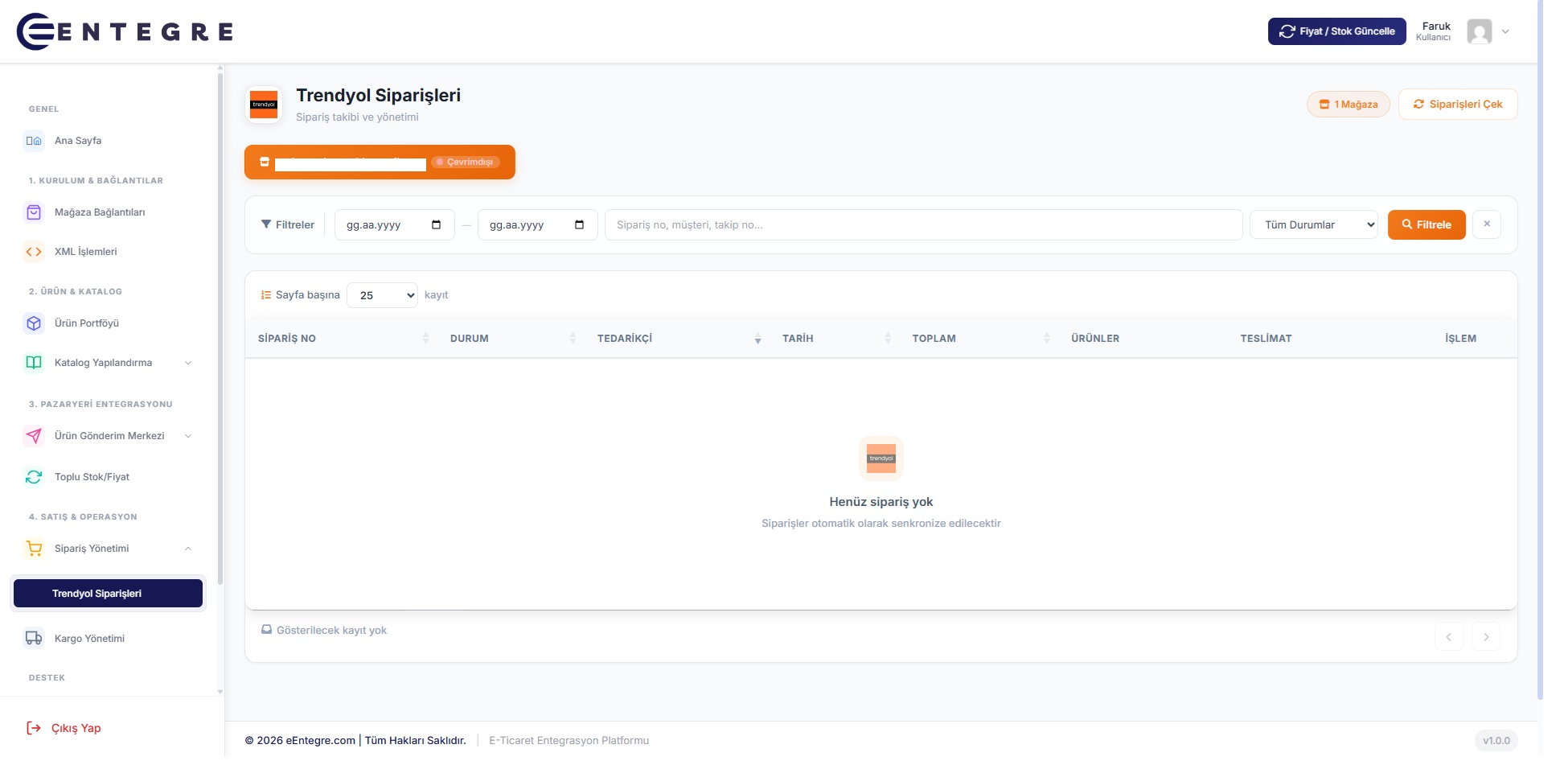Click the ÜRÜNLER column header

click(x=1095, y=339)
